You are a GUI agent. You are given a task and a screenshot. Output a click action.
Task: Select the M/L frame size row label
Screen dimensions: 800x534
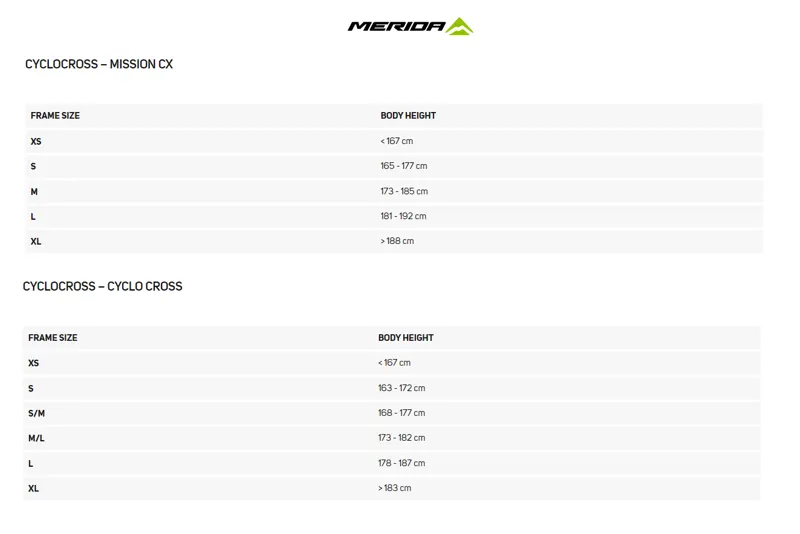coord(37,438)
